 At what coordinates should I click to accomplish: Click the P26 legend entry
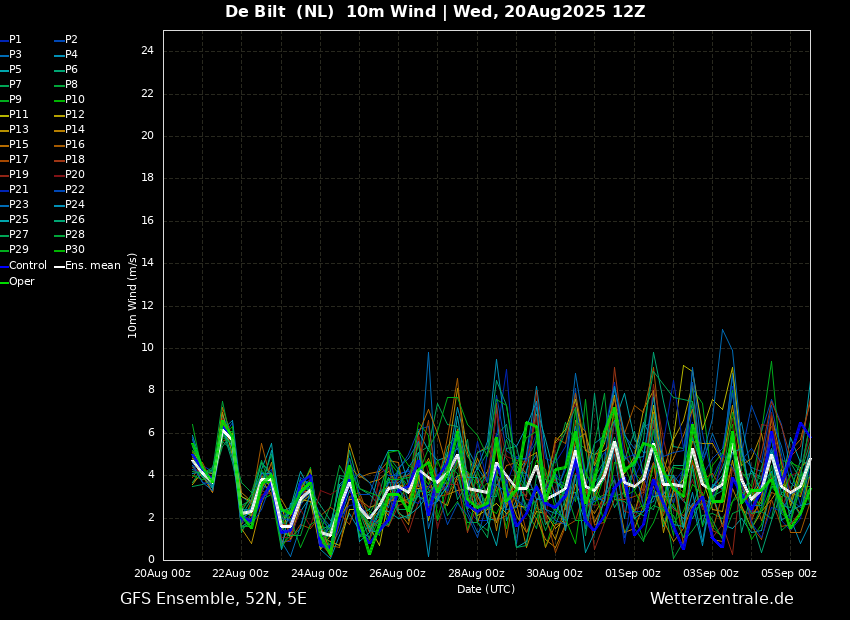pyautogui.click(x=74, y=220)
